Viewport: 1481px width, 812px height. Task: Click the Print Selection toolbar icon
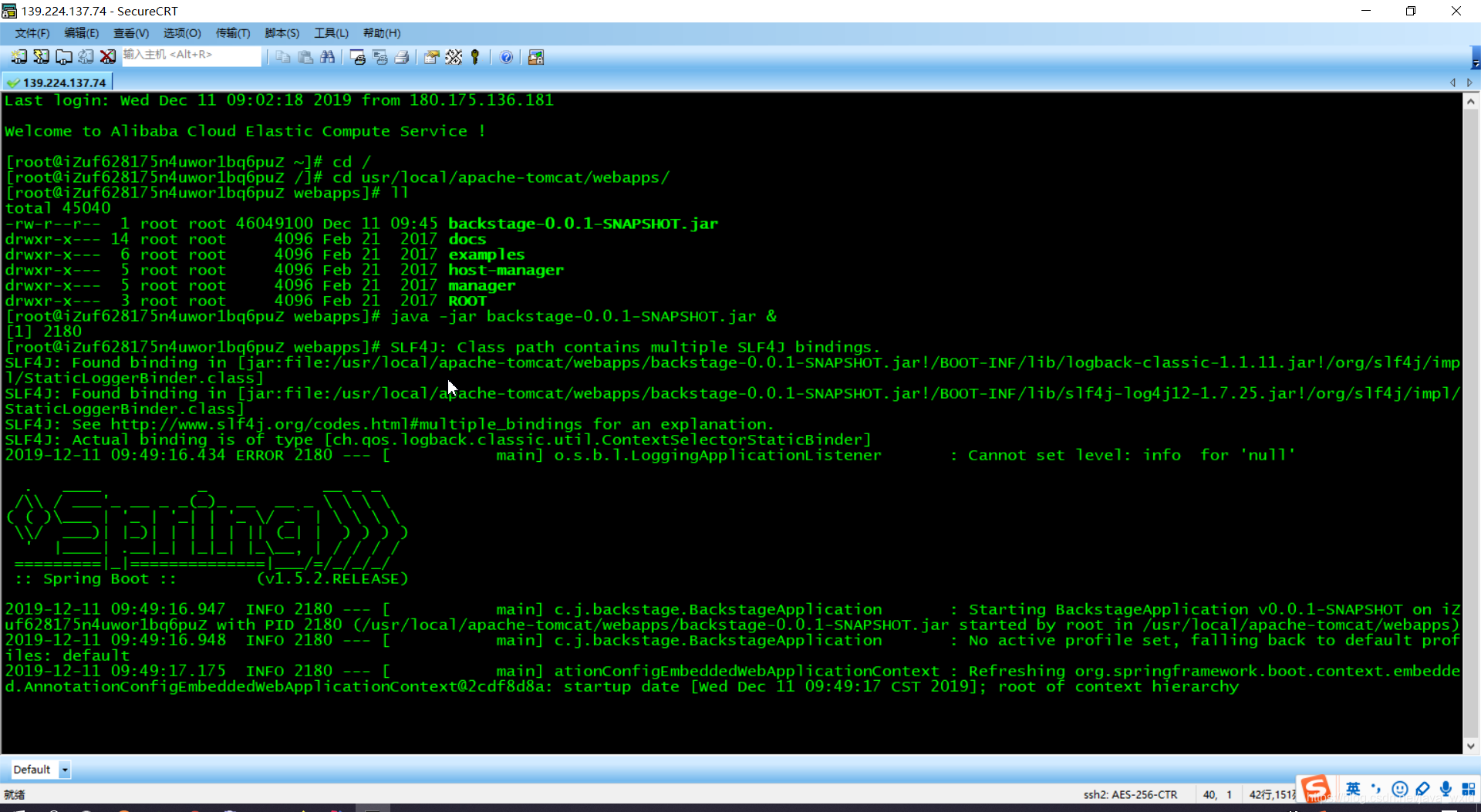click(x=380, y=57)
